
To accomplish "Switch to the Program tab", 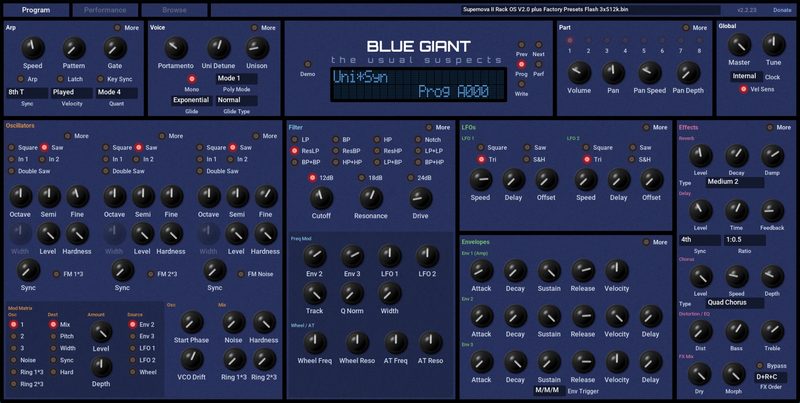I will 36,10.
